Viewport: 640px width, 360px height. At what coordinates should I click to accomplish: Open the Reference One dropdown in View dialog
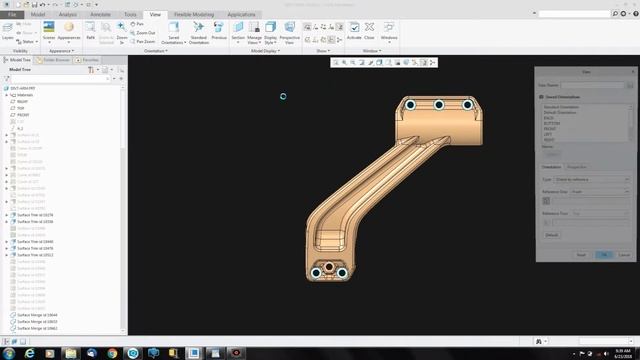pyautogui.click(x=600, y=192)
